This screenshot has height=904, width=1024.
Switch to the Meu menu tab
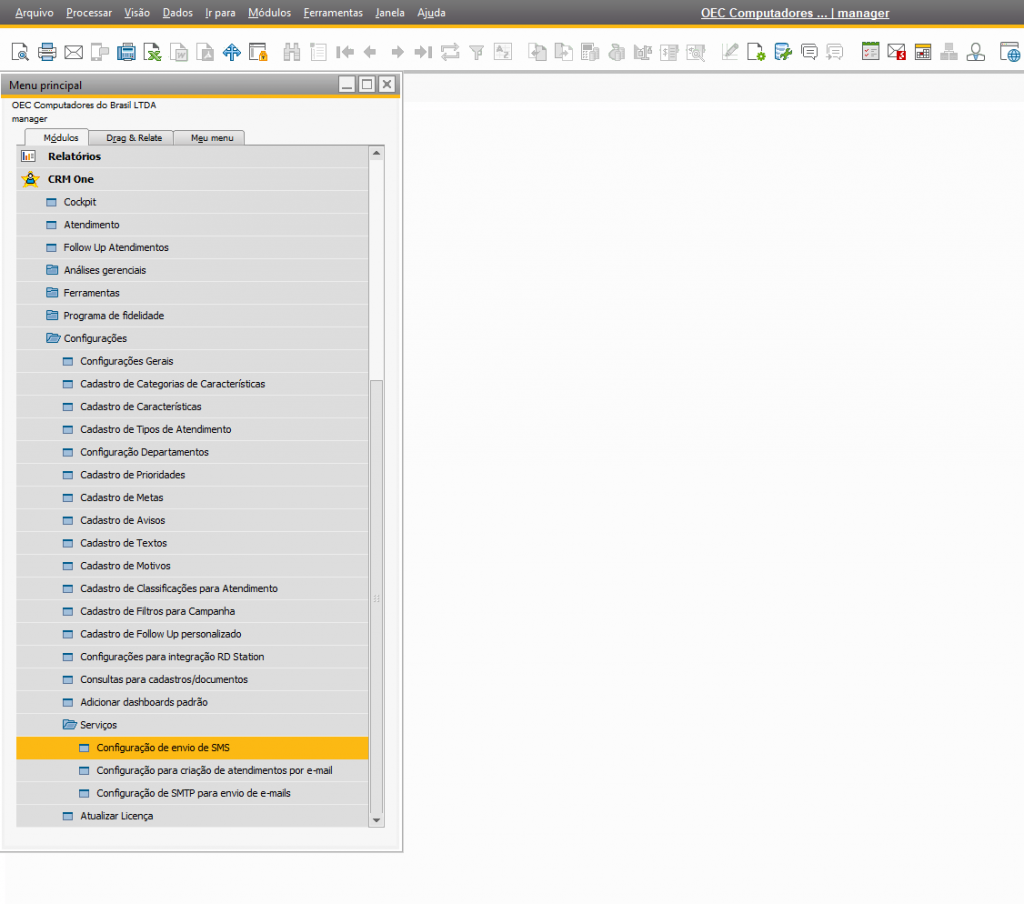(211, 138)
